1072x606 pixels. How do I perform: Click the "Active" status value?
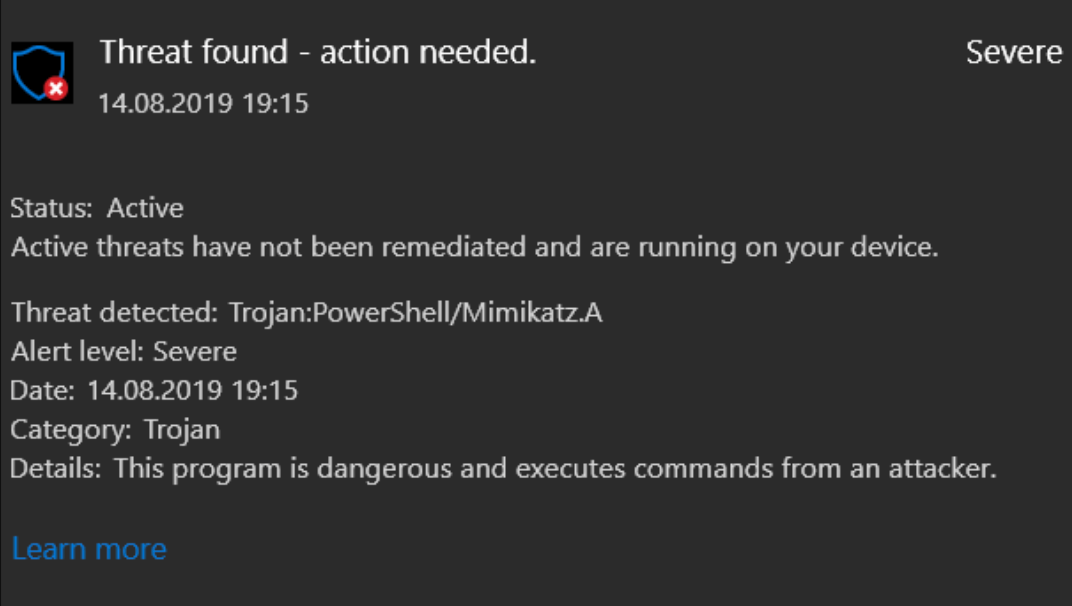tap(146, 209)
